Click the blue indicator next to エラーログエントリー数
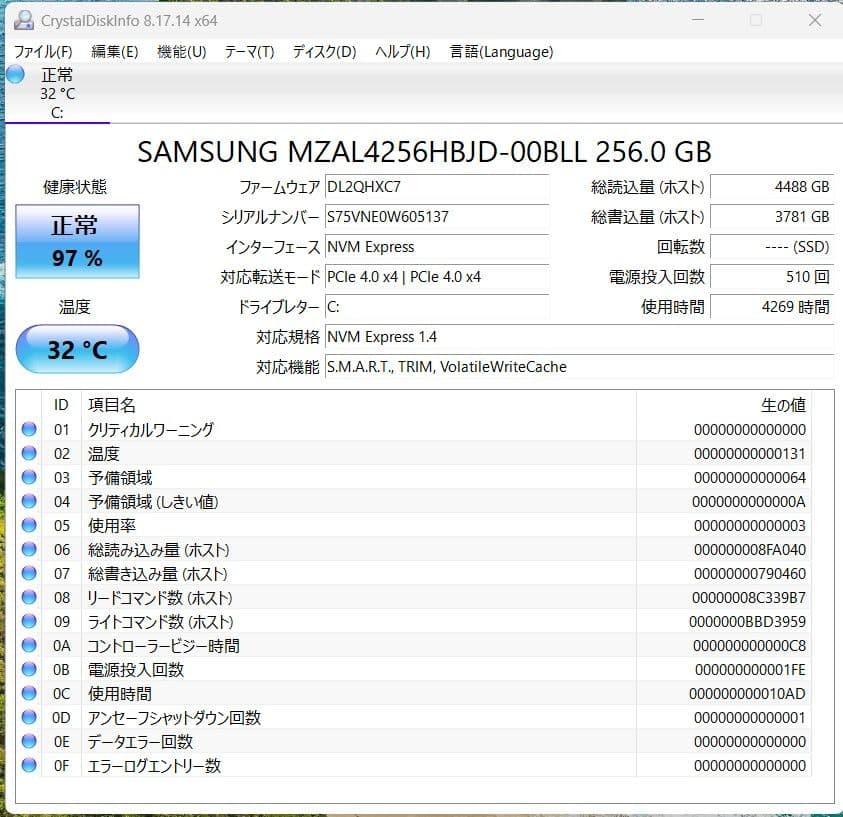This screenshot has width=843, height=817. pyautogui.click(x=30, y=765)
